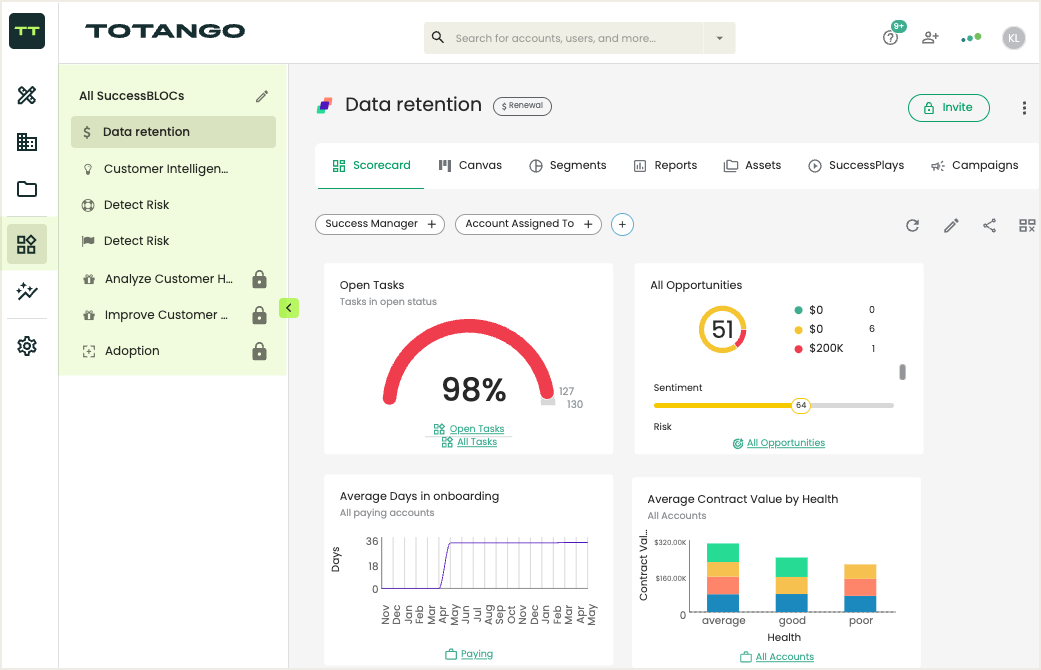Click the 51 opportunities donut chart
The image size is (1041, 670).
click(722, 329)
